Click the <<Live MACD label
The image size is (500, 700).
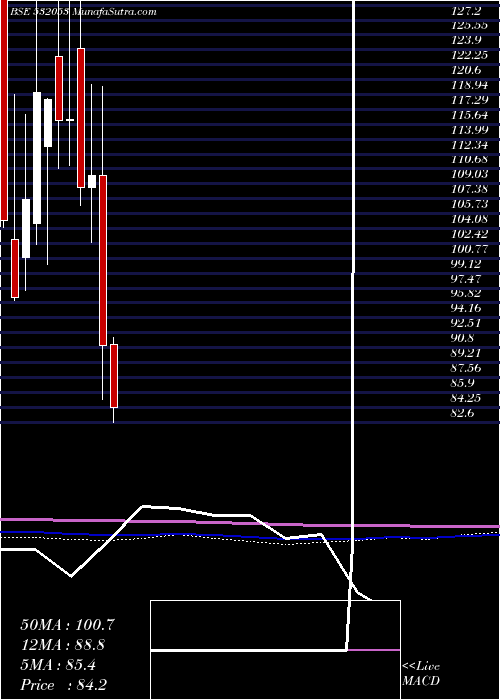[421, 674]
